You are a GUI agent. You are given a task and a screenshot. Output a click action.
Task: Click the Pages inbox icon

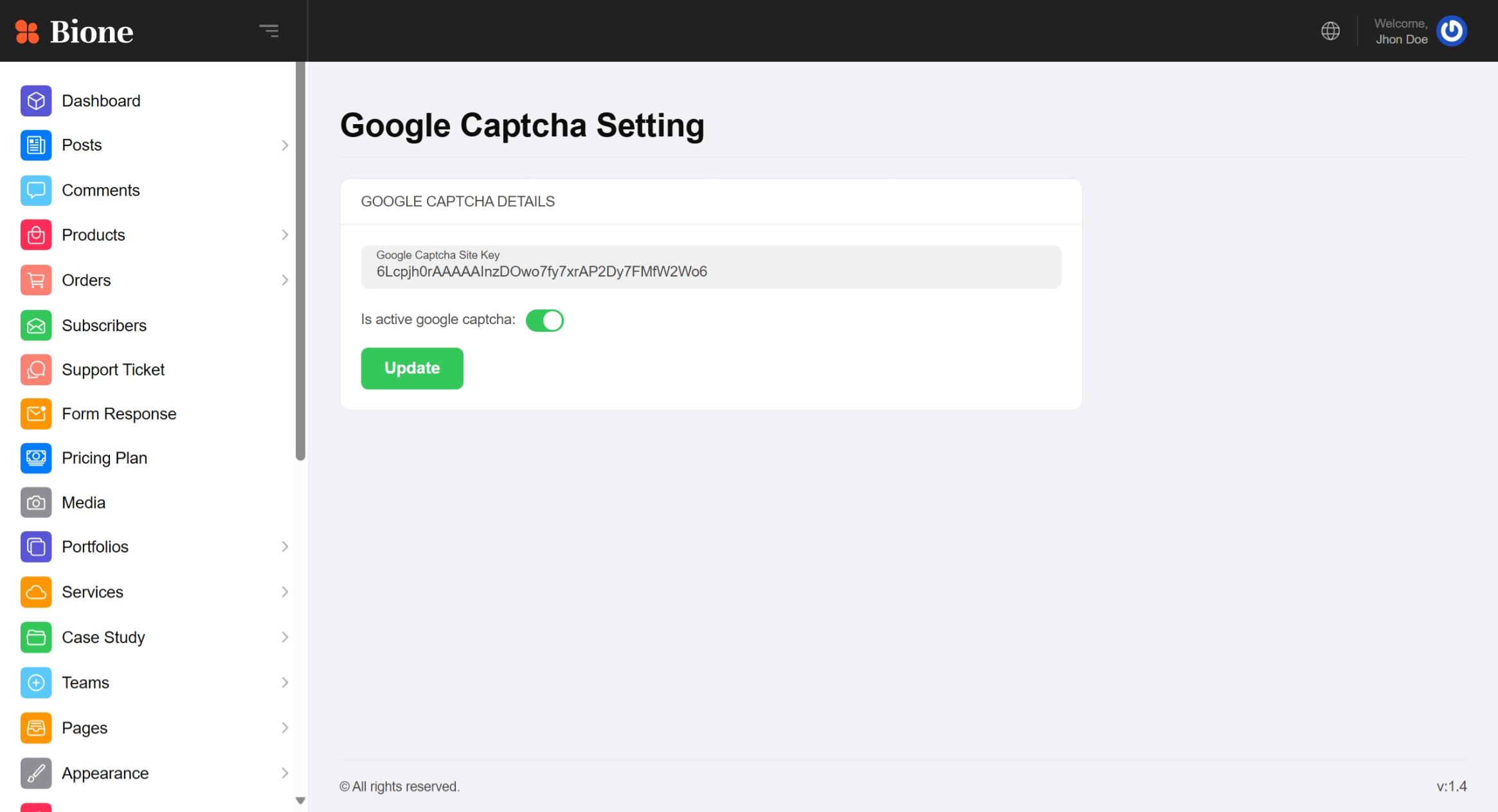pyautogui.click(x=36, y=728)
